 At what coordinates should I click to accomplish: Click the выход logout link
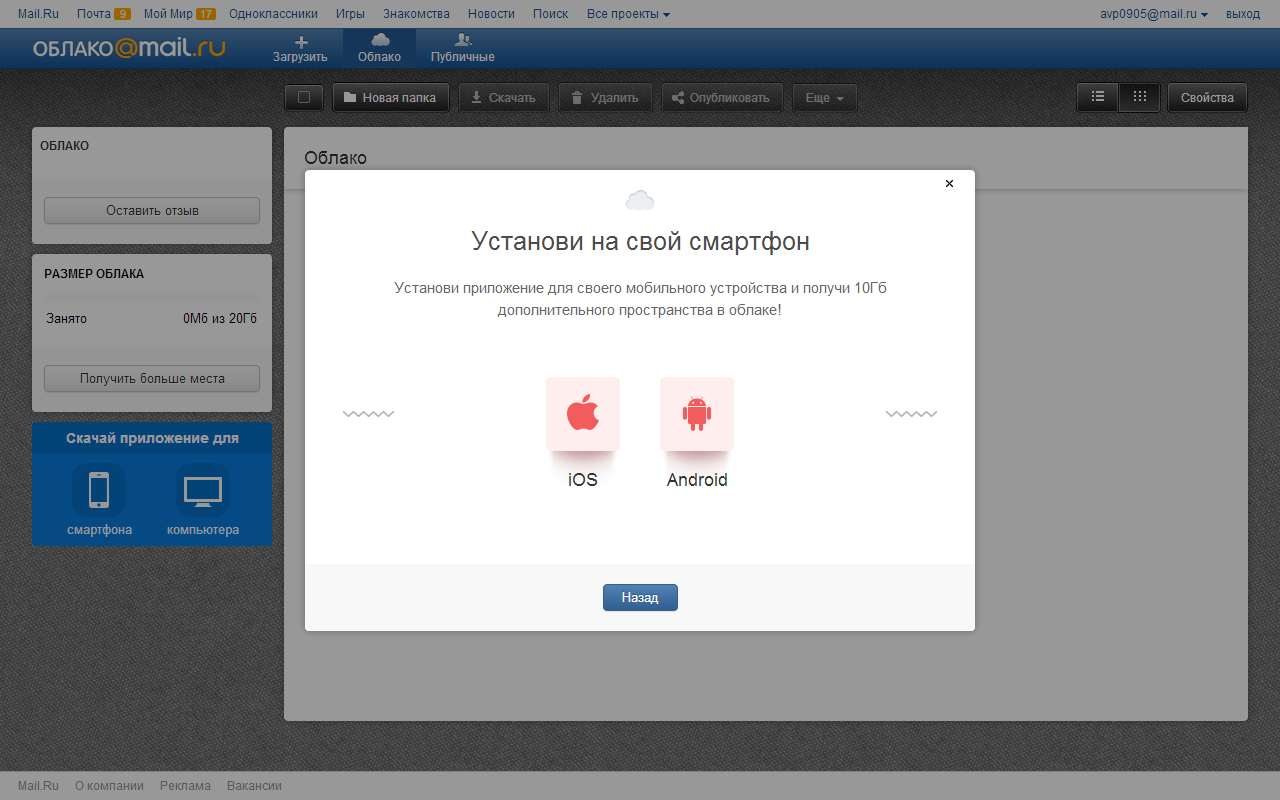pos(1243,14)
